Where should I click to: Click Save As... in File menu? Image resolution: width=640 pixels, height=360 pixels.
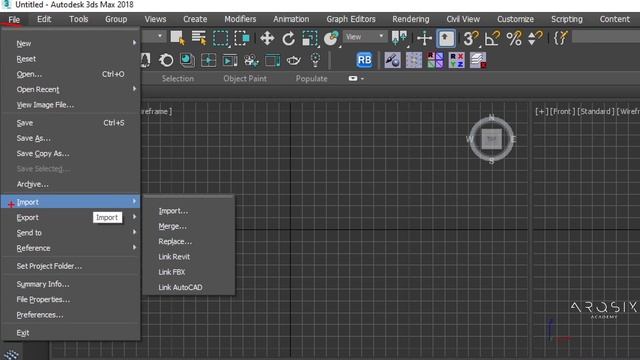33,138
